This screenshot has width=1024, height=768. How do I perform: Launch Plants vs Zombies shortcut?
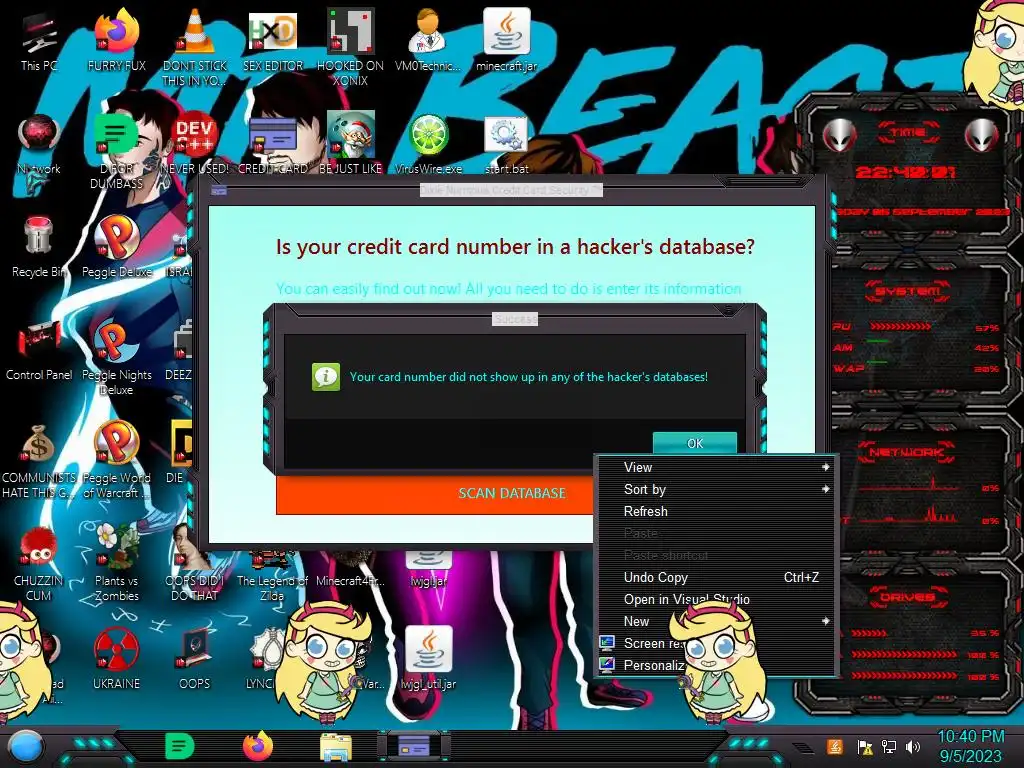pos(117,563)
